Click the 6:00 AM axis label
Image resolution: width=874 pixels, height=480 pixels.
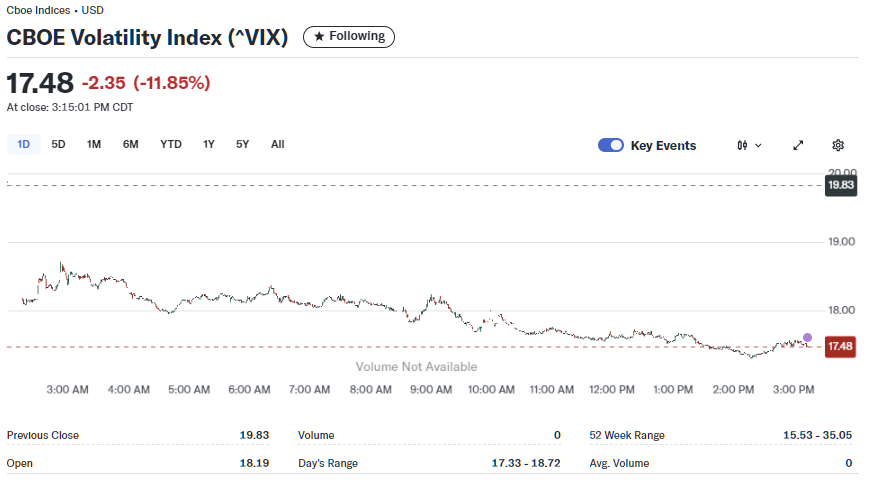coord(249,390)
